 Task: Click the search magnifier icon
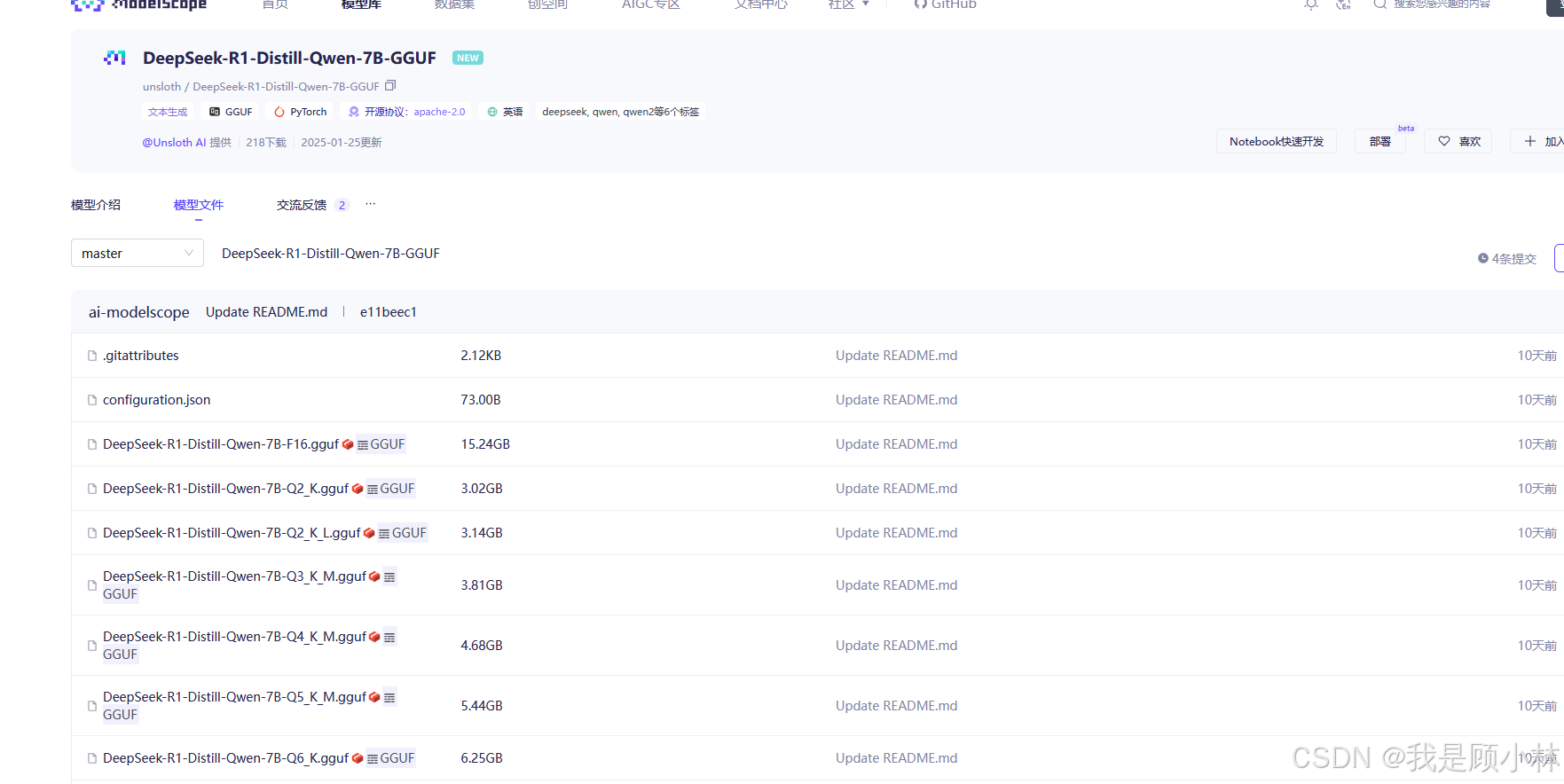click(x=1379, y=4)
